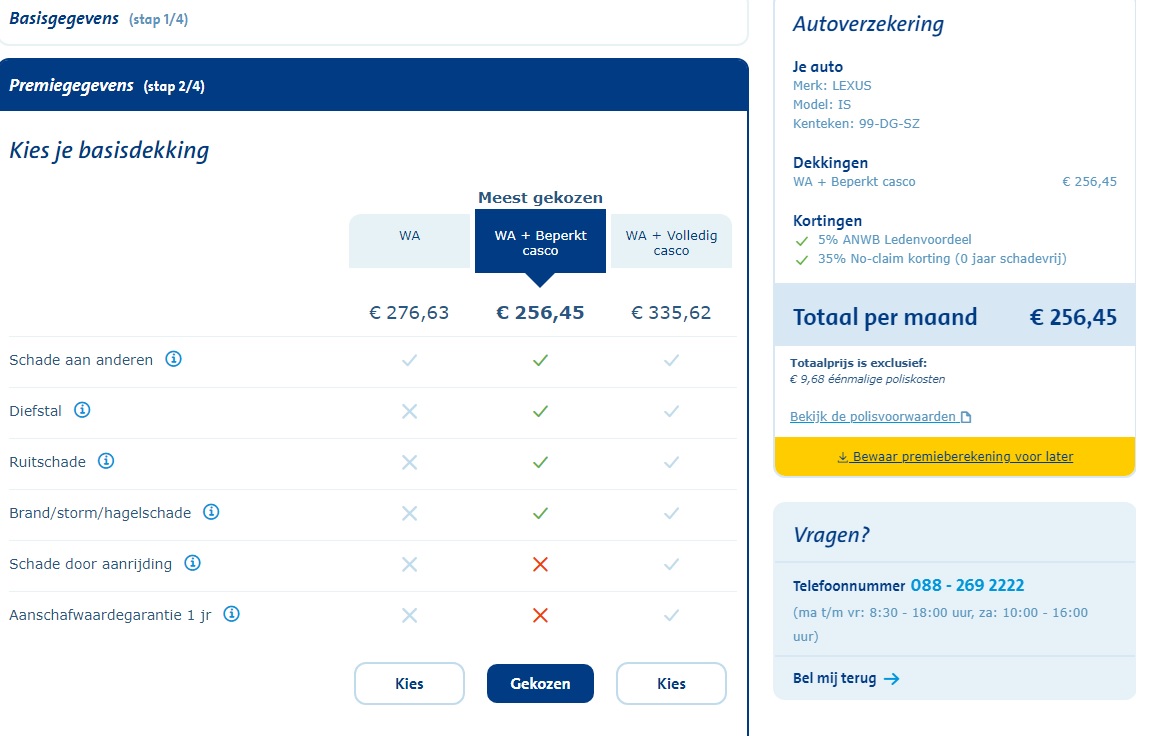Image resolution: width=1152 pixels, height=736 pixels.
Task: Click the arrow next to Bel mij terug
Action: (x=892, y=679)
